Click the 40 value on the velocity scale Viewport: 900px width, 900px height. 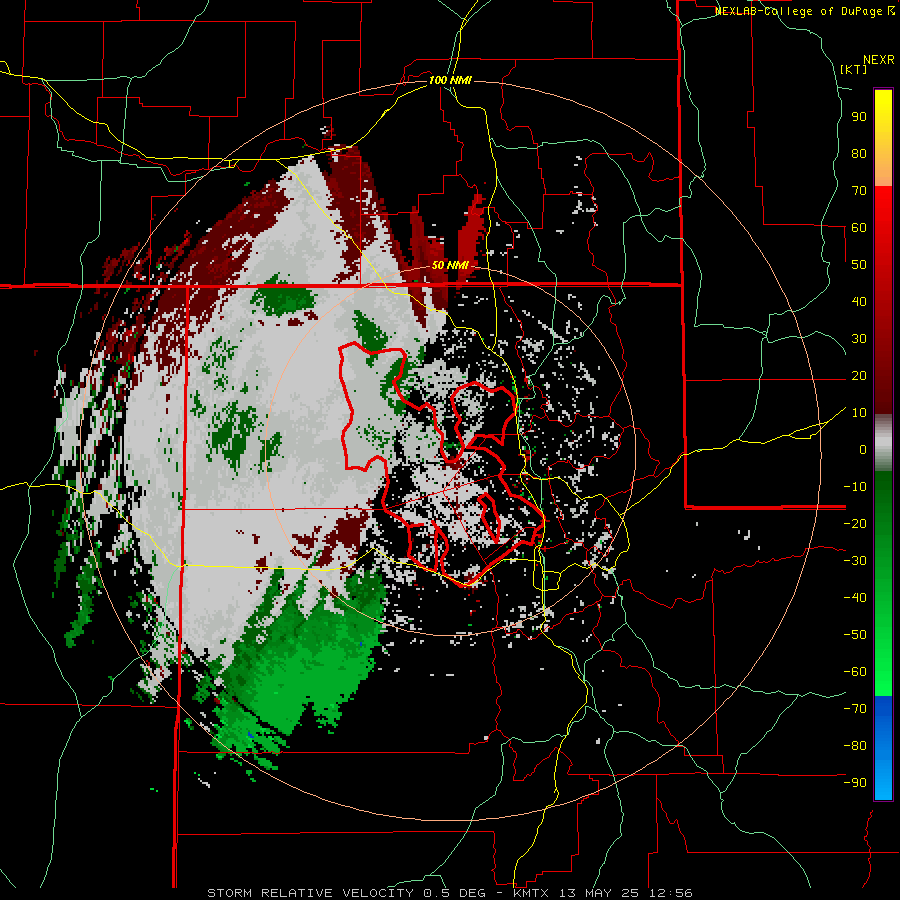(x=859, y=301)
